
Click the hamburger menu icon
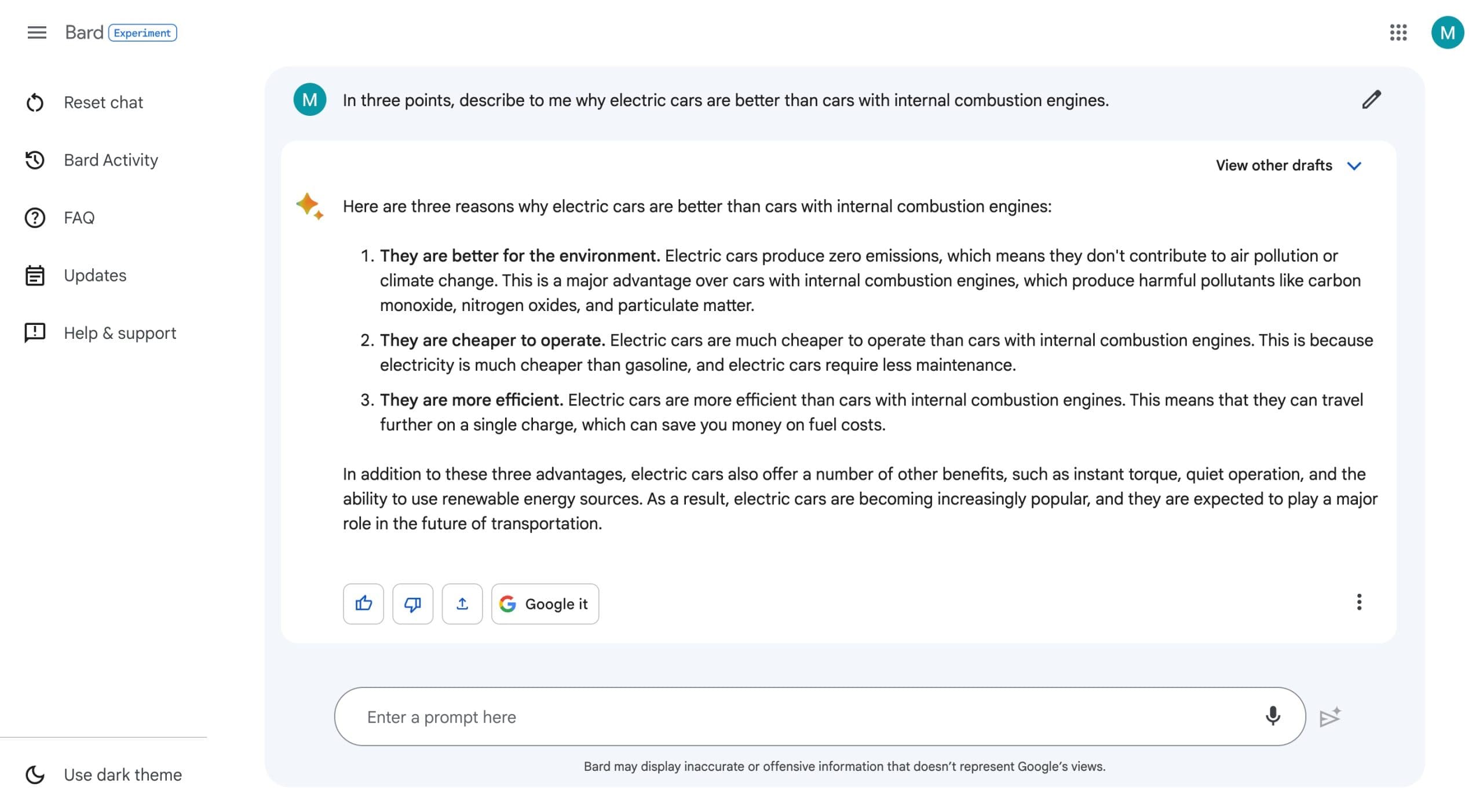pyautogui.click(x=35, y=32)
